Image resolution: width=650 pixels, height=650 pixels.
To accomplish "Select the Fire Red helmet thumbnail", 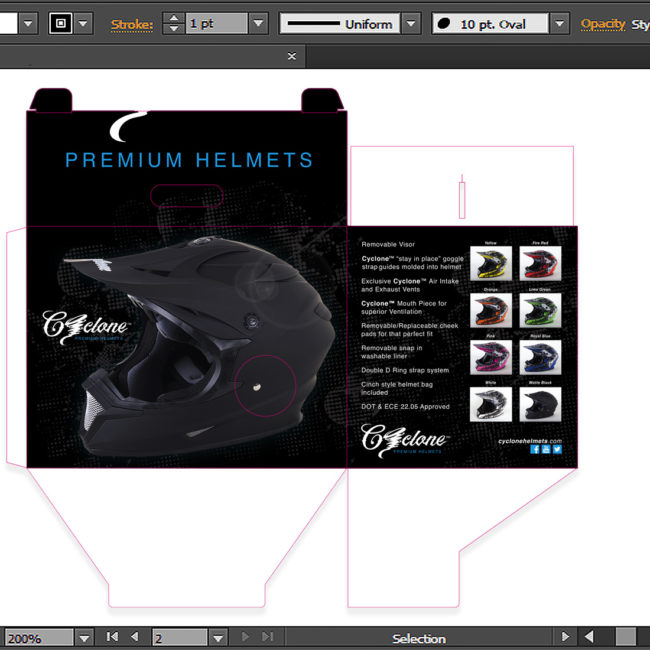I will tap(541, 264).
